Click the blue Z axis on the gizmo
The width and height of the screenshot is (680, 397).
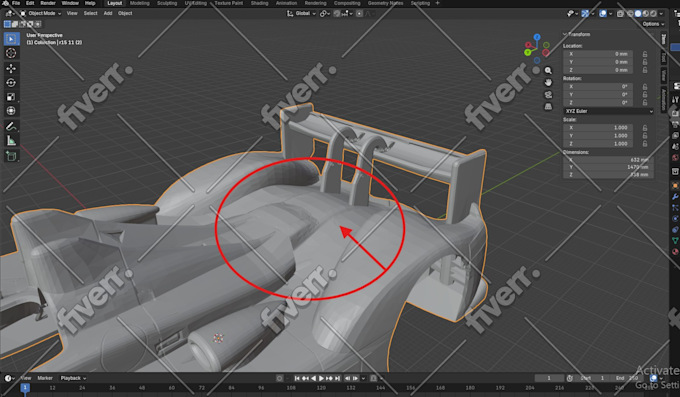(537, 37)
